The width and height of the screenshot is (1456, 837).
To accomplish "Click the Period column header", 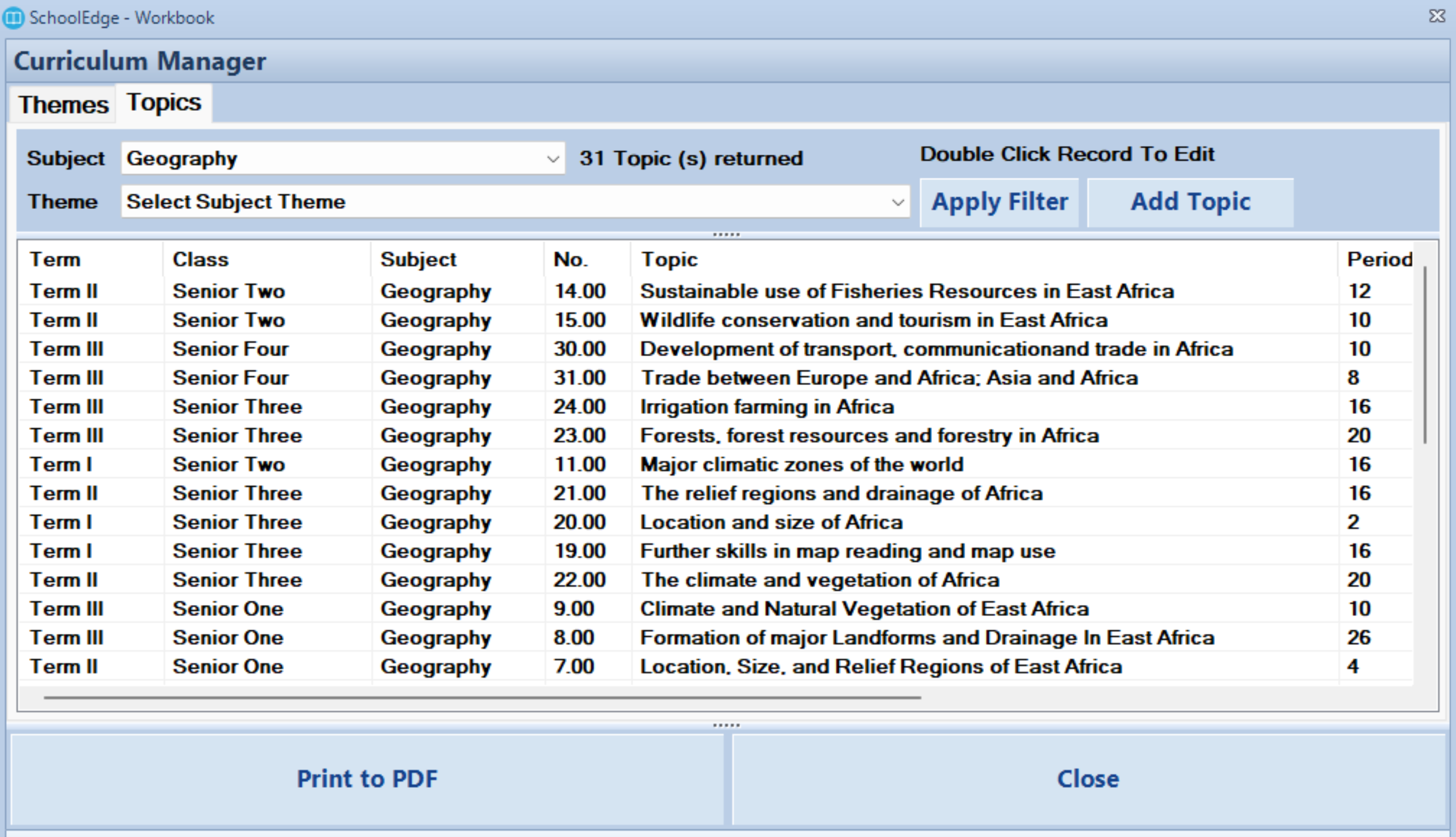I will click(x=1379, y=260).
